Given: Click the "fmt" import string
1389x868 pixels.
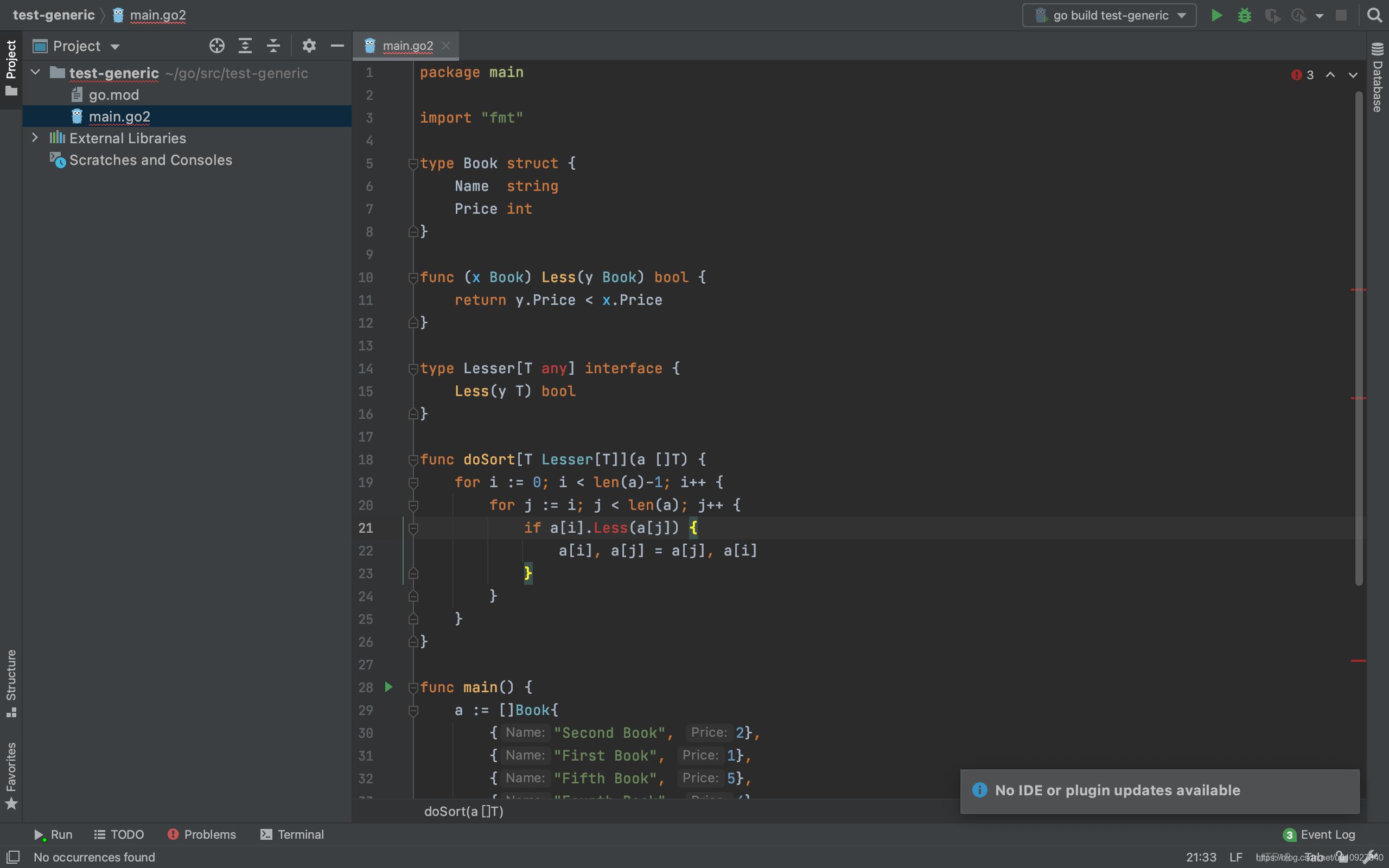Looking at the screenshot, I should pyautogui.click(x=502, y=118).
